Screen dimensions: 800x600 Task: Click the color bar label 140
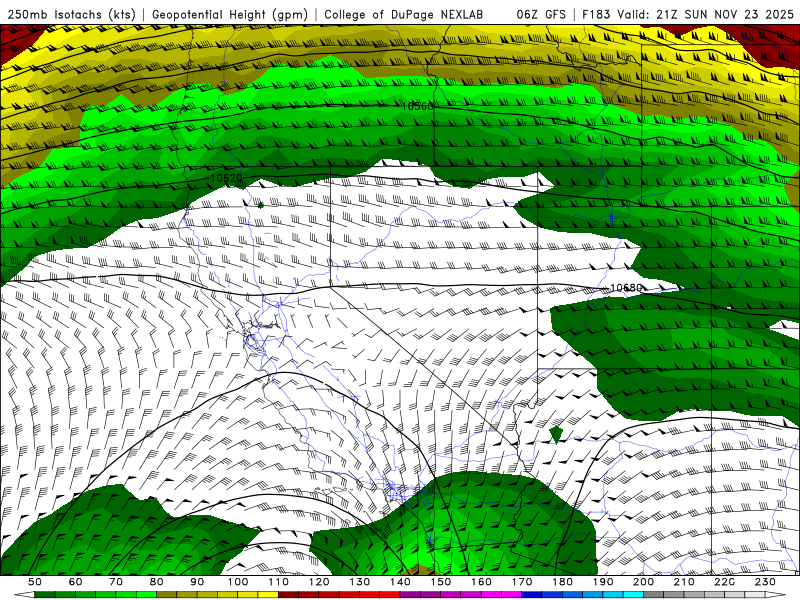(400, 582)
